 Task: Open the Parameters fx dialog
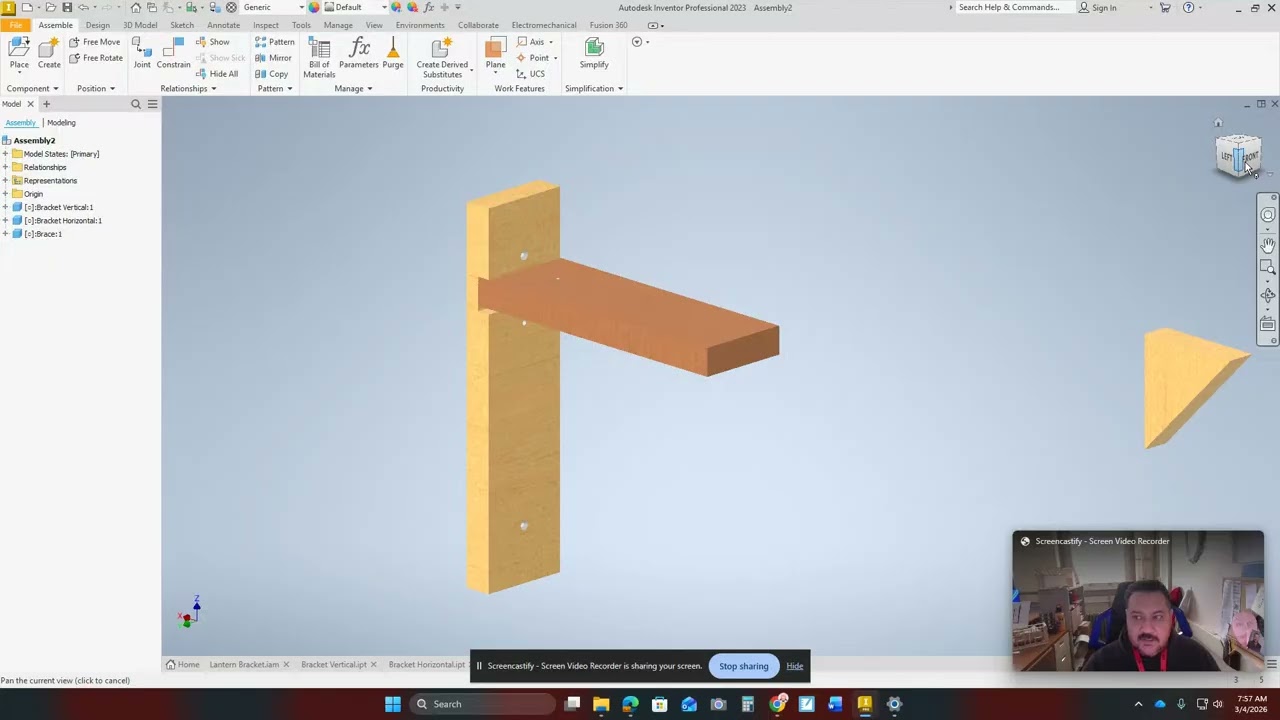pos(359,54)
